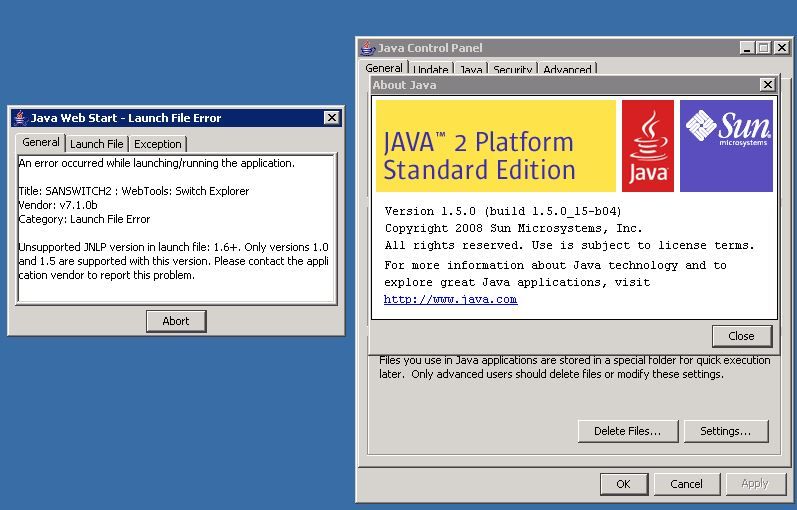797x510 pixels.
Task: Close the Java Web Start error window
Action: pyautogui.click(x=332, y=118)
